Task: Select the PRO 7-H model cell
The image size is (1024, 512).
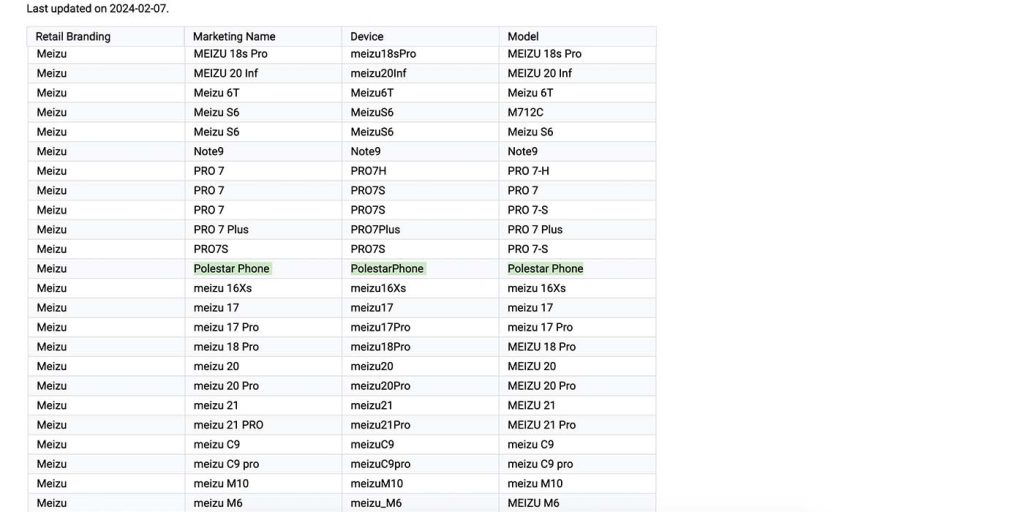Action: [528, 171]
